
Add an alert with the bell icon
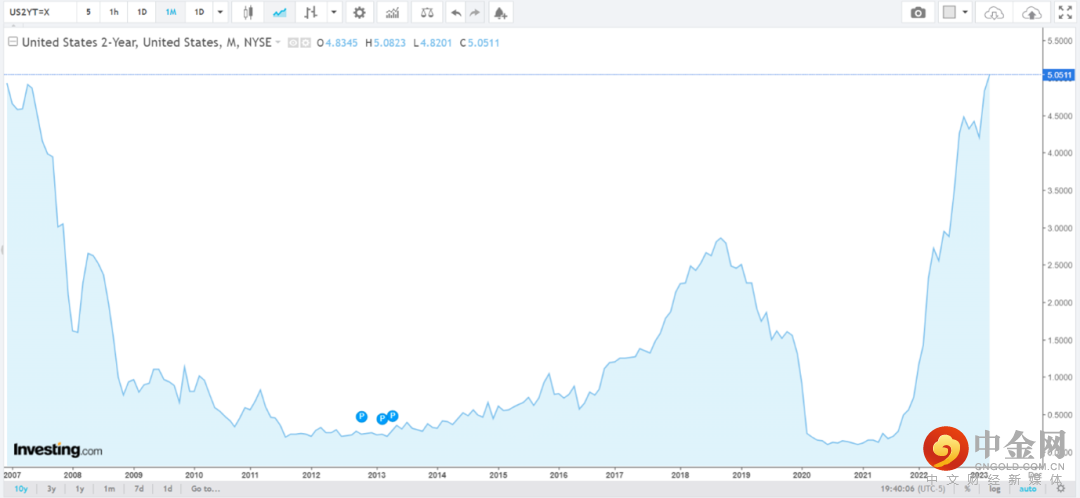[501, 12]
